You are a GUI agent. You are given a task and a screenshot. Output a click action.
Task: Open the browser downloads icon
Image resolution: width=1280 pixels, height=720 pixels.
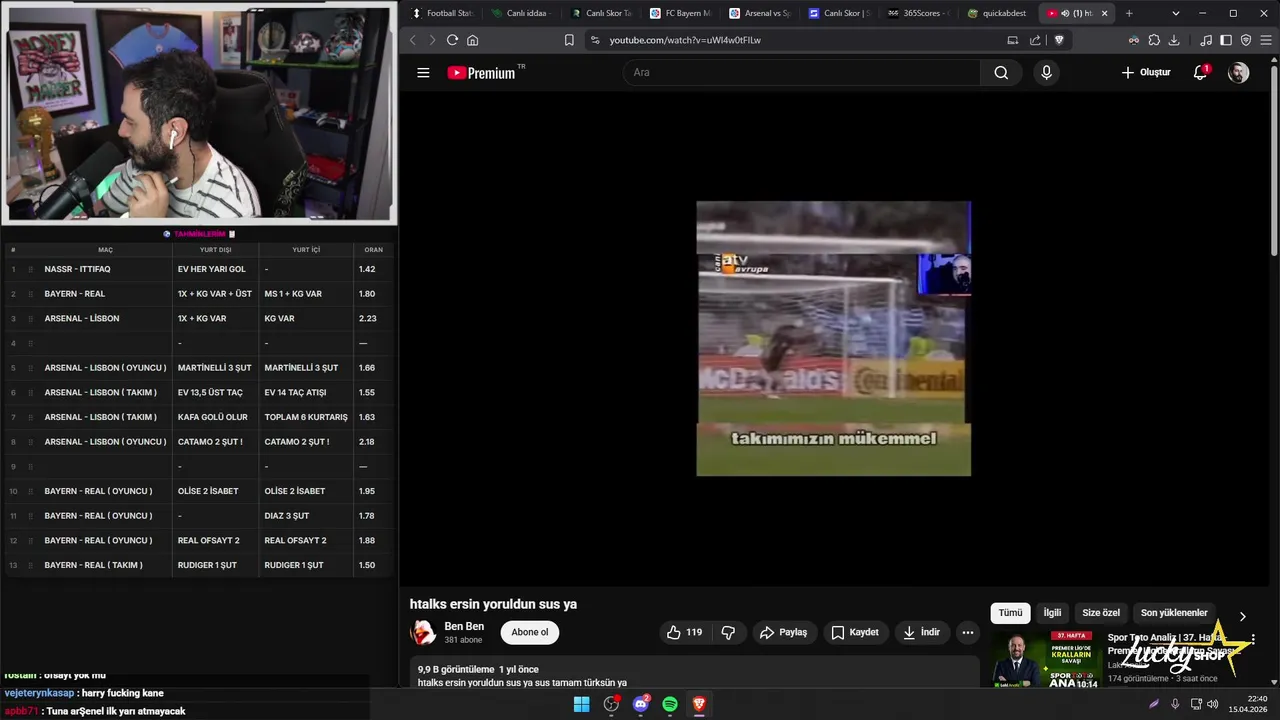pos(1174,40)
